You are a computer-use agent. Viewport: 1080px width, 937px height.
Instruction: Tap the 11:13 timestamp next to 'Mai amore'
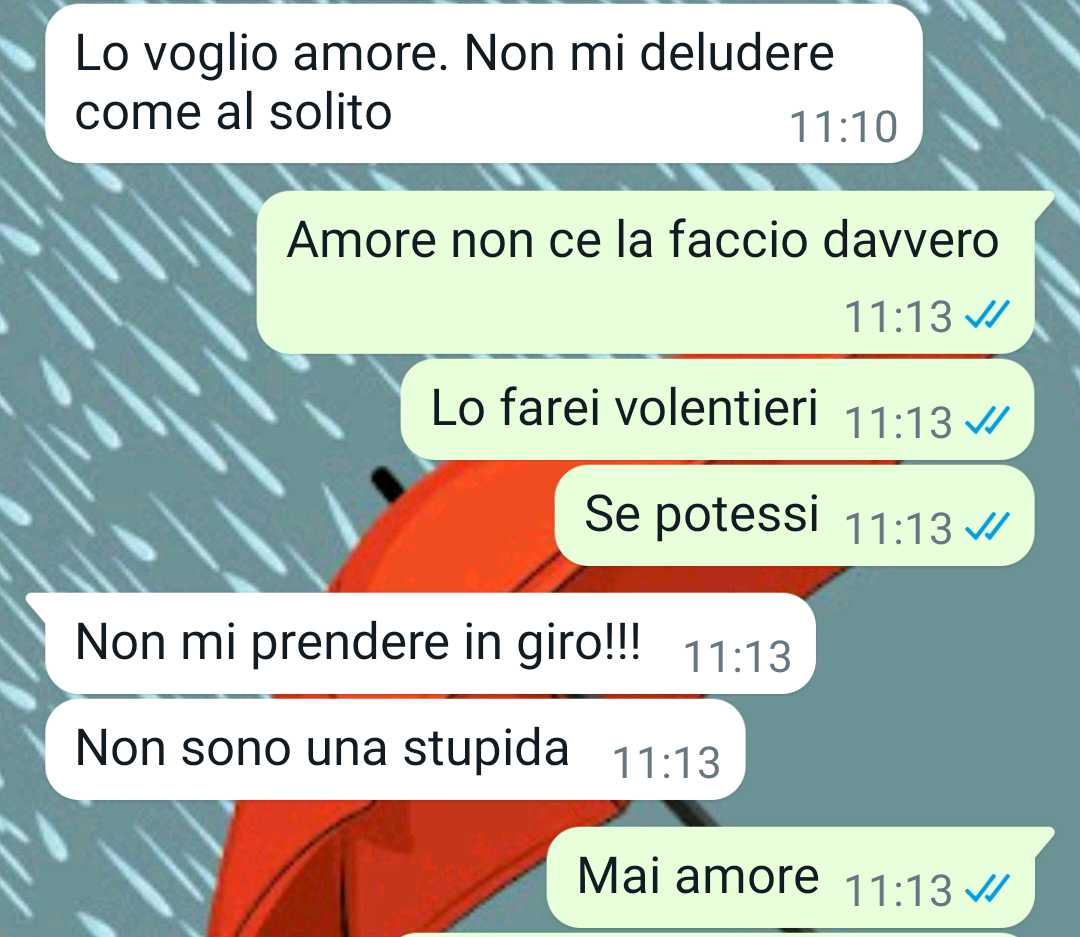pos(898,889)
